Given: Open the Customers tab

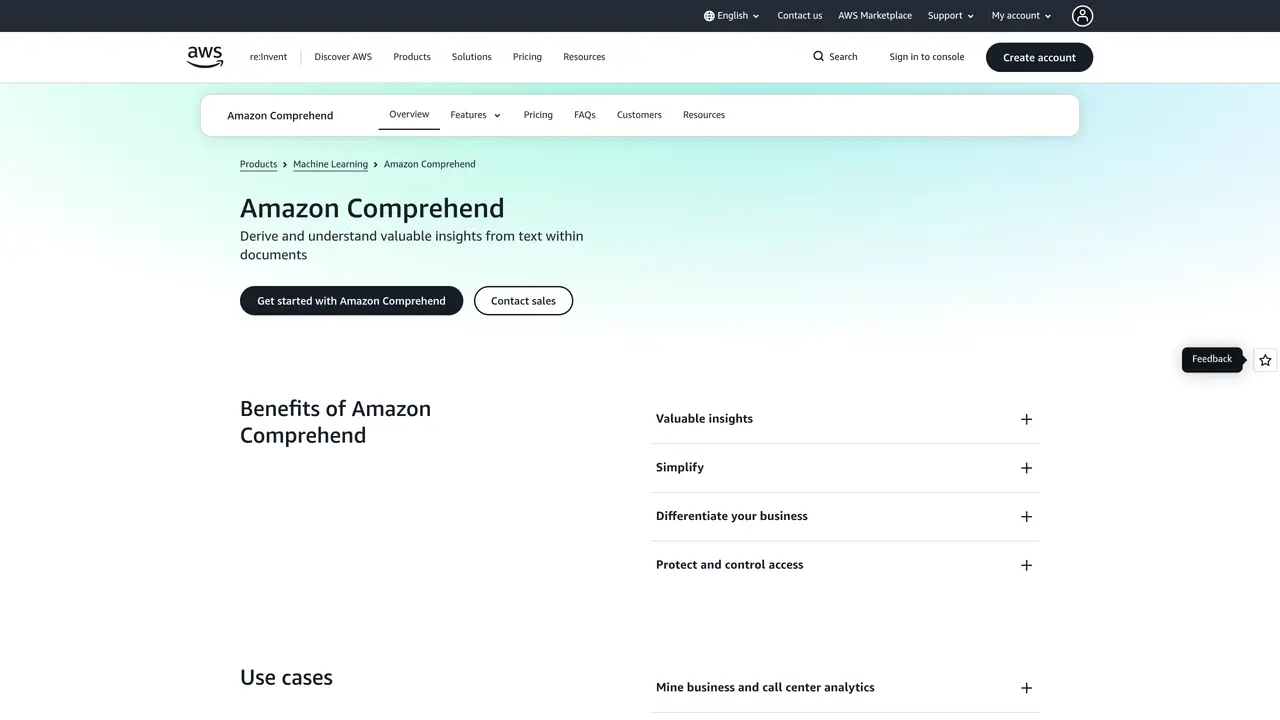Looking at the screenshot, I should (x=639, y=115).
